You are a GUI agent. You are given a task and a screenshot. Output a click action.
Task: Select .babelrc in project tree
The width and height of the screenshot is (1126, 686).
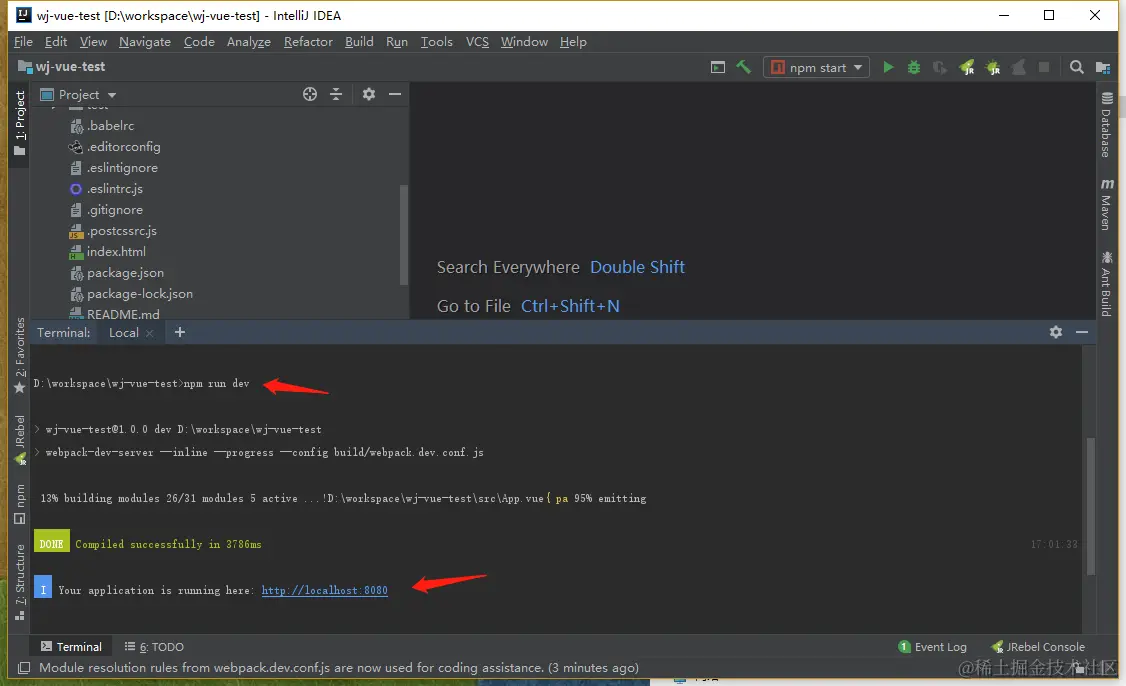[102, 126]
